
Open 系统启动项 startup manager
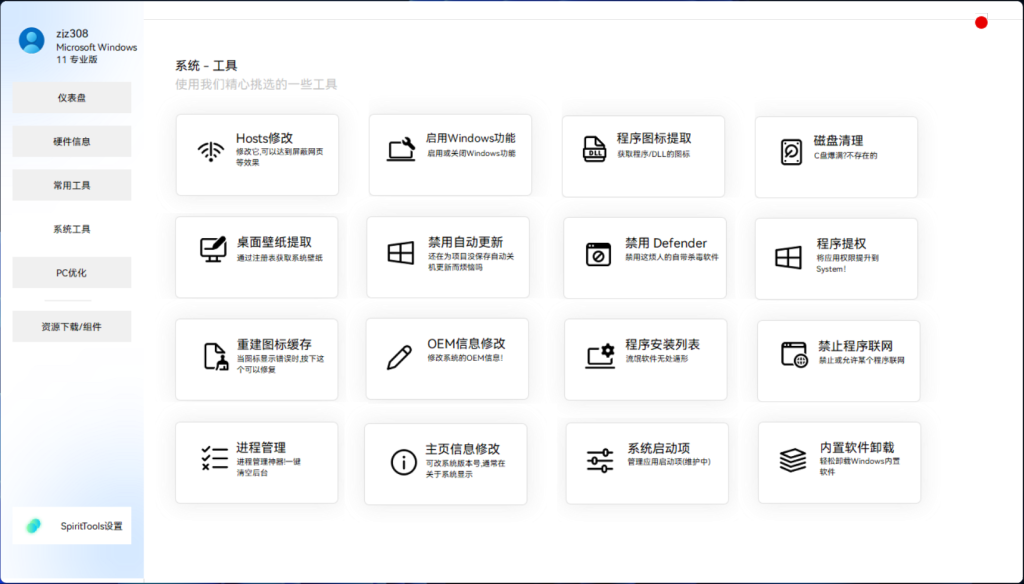[x=645, y=463]
